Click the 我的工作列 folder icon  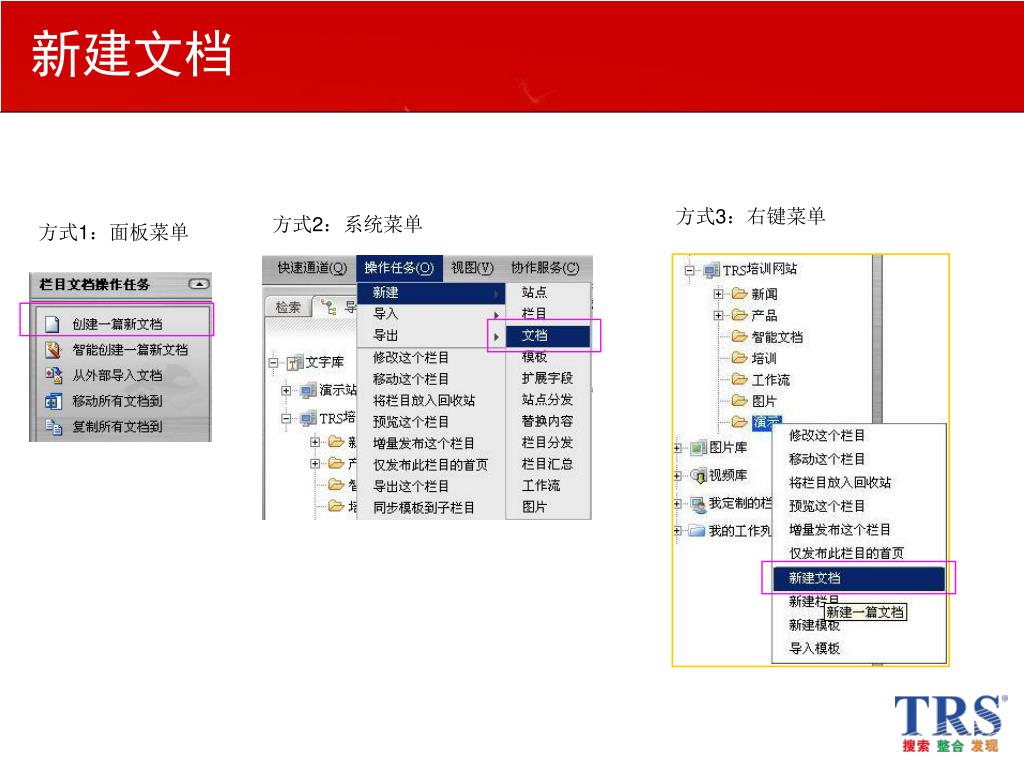(x=697, y=531)
